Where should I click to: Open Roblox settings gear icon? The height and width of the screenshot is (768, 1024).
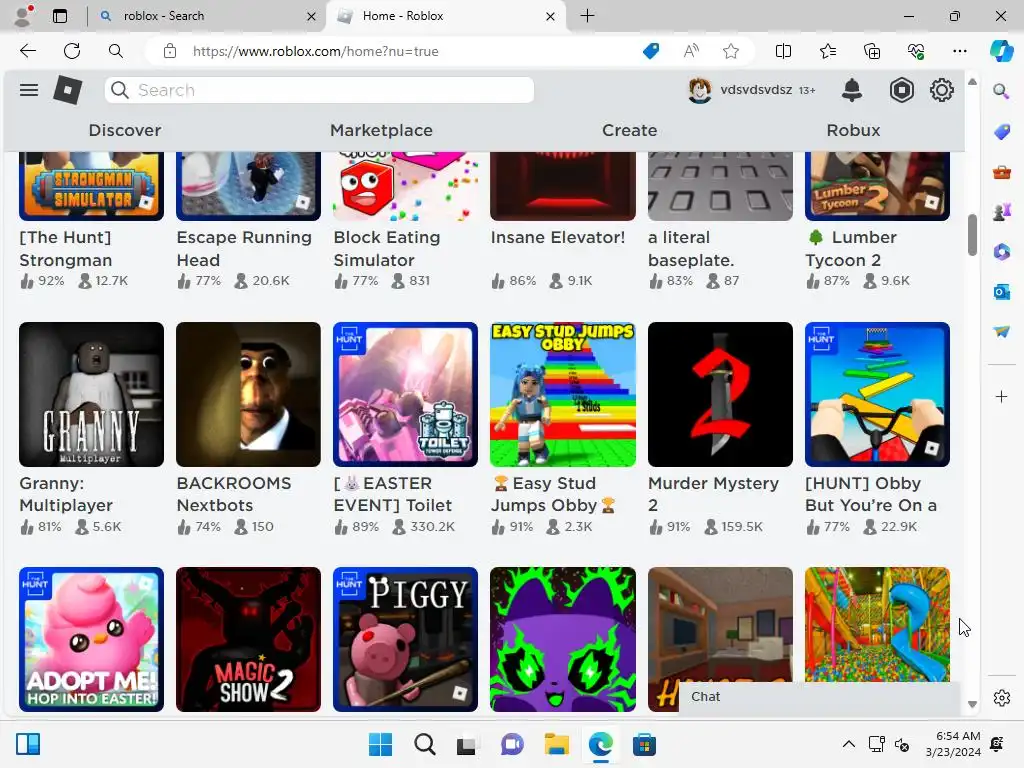(941, 90)
